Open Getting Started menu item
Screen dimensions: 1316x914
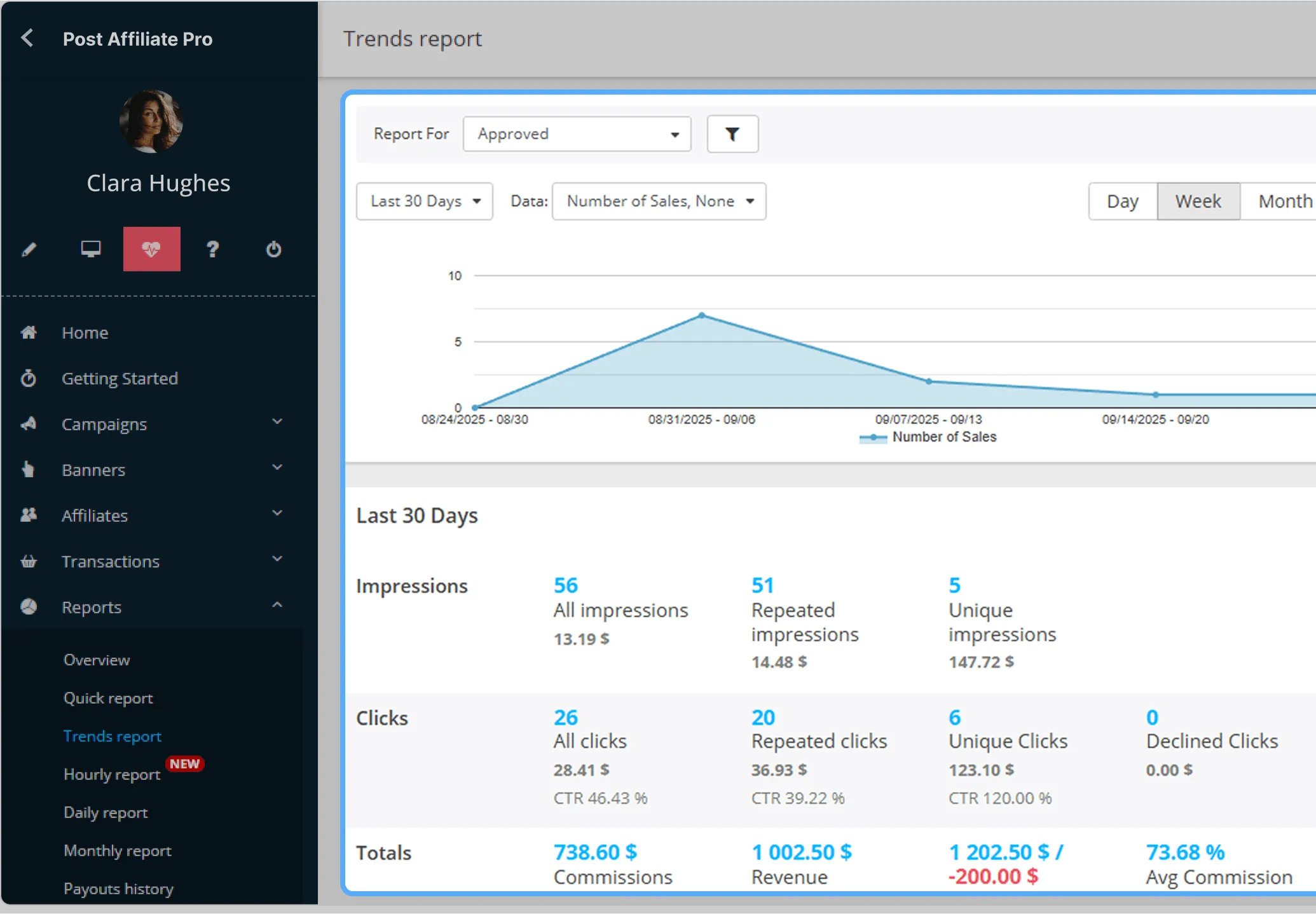120,378
